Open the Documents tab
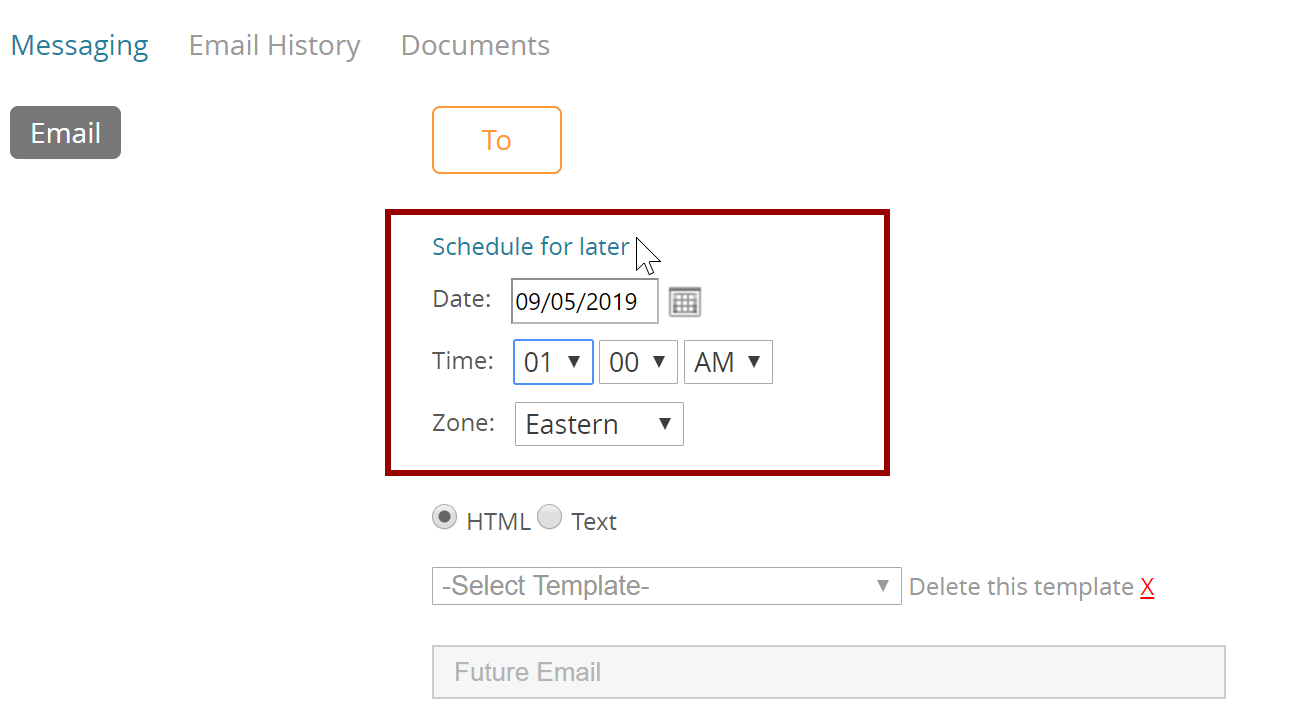 (475, 46)
